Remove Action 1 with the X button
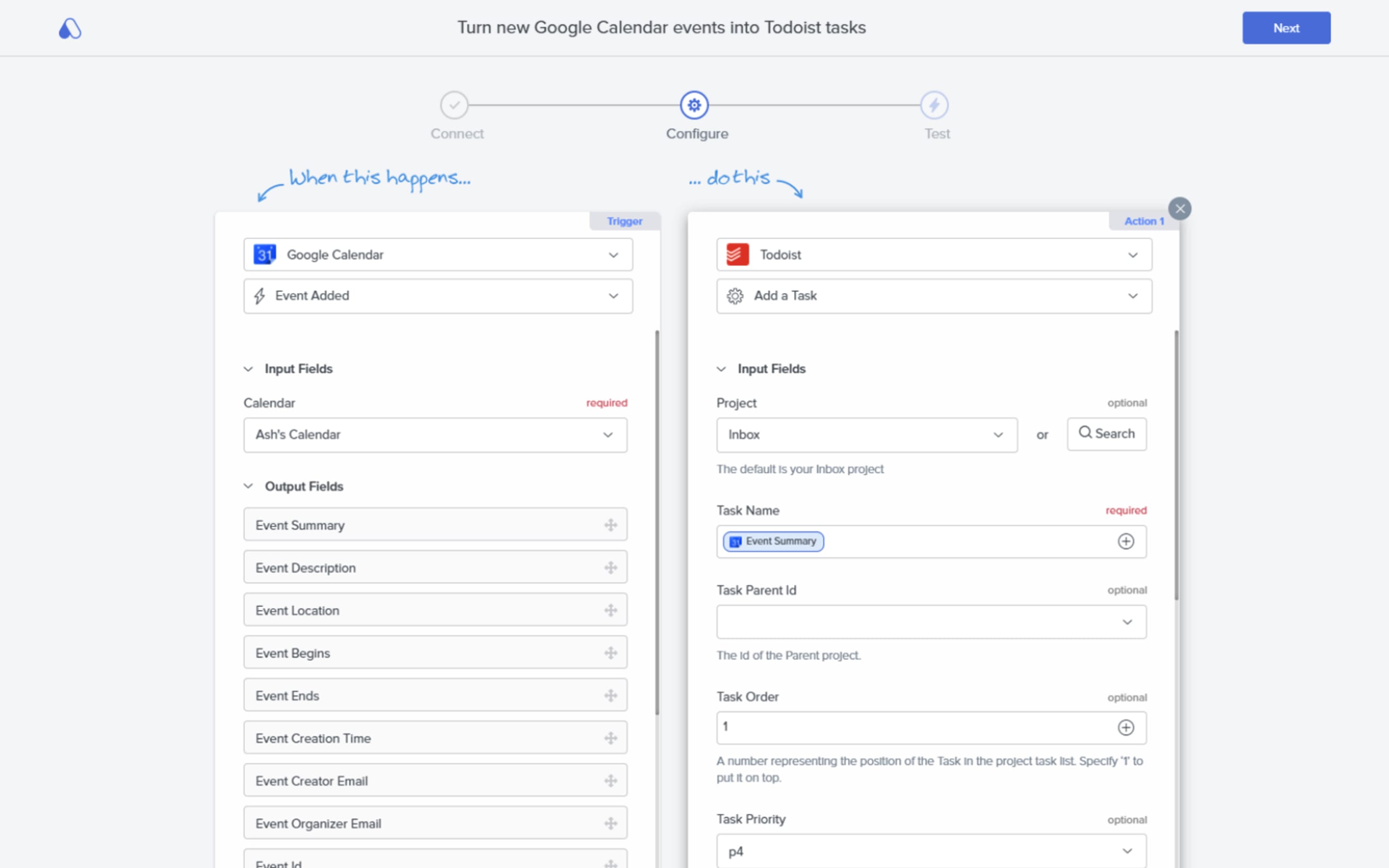 (x=1180, y=209)
